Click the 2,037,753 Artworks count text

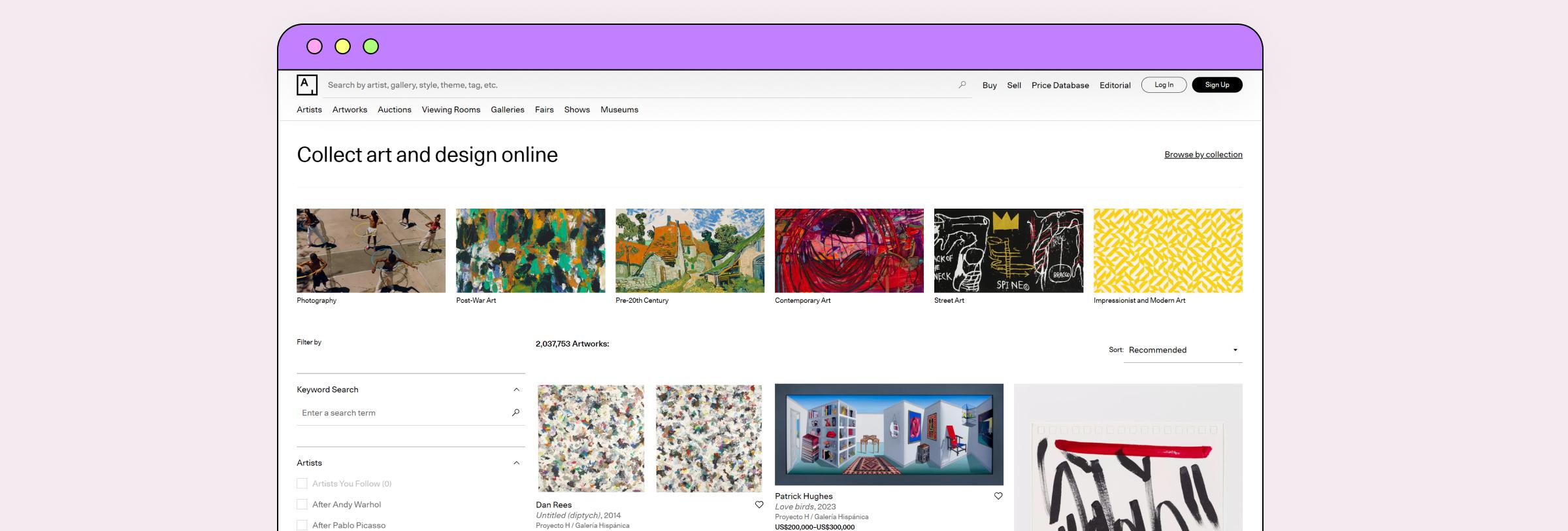pos(572,344)
